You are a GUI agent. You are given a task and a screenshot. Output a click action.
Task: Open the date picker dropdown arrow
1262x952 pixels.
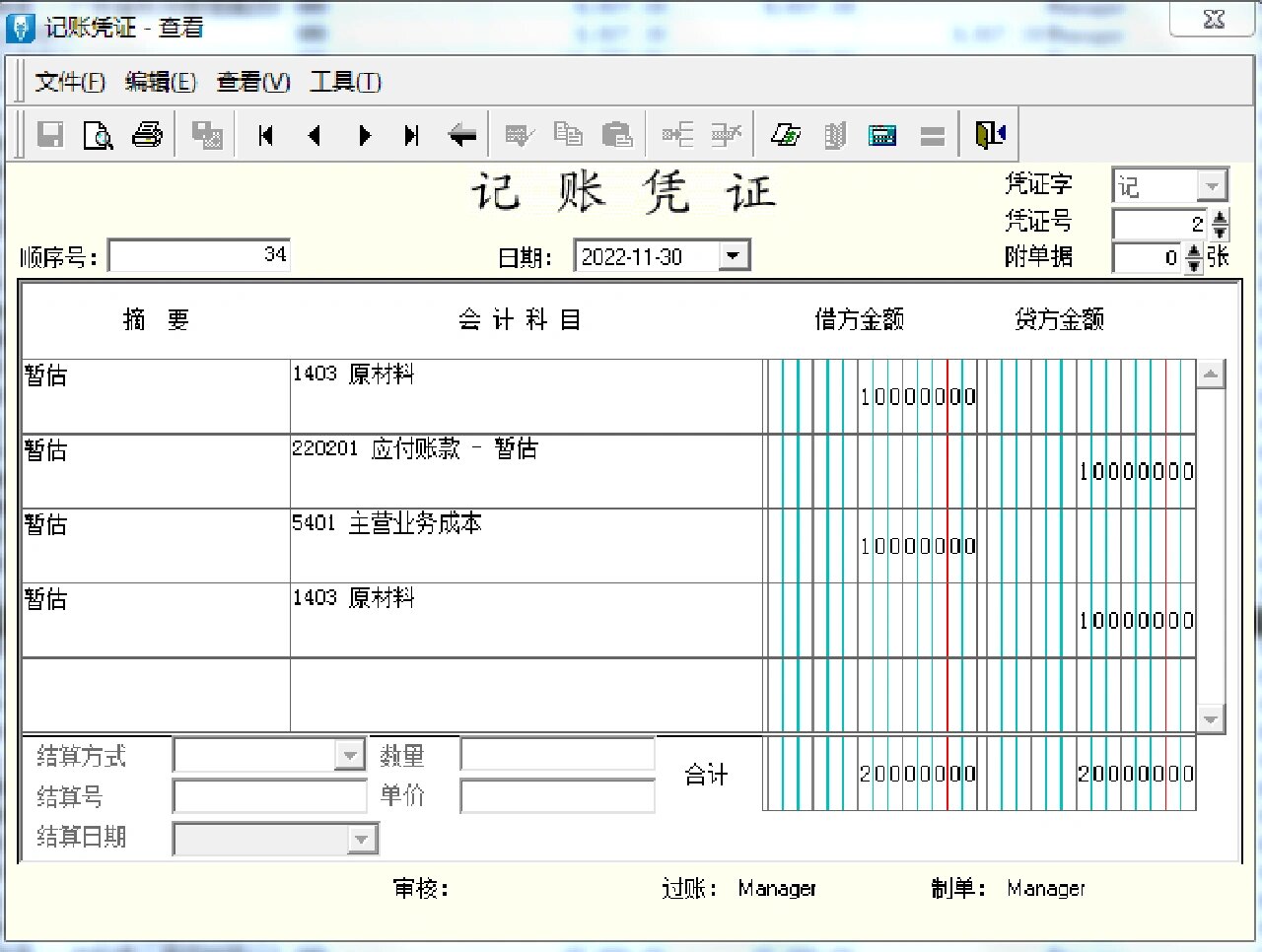tap(733, 256)
